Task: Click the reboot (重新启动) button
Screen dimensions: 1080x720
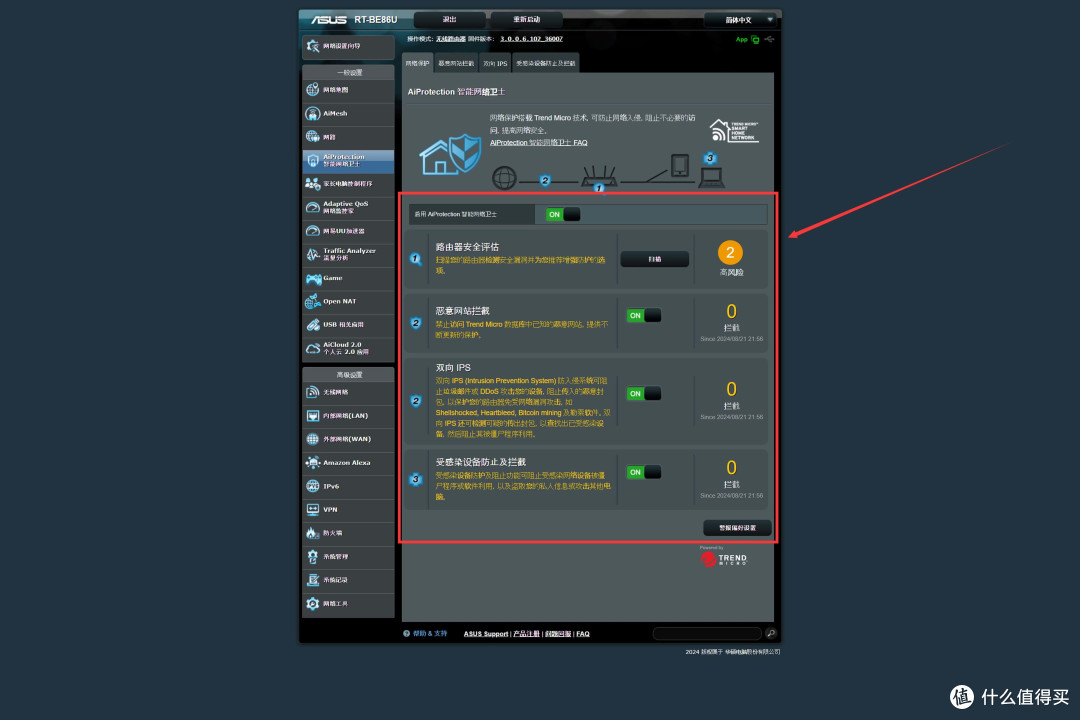Action: point(526,19)
